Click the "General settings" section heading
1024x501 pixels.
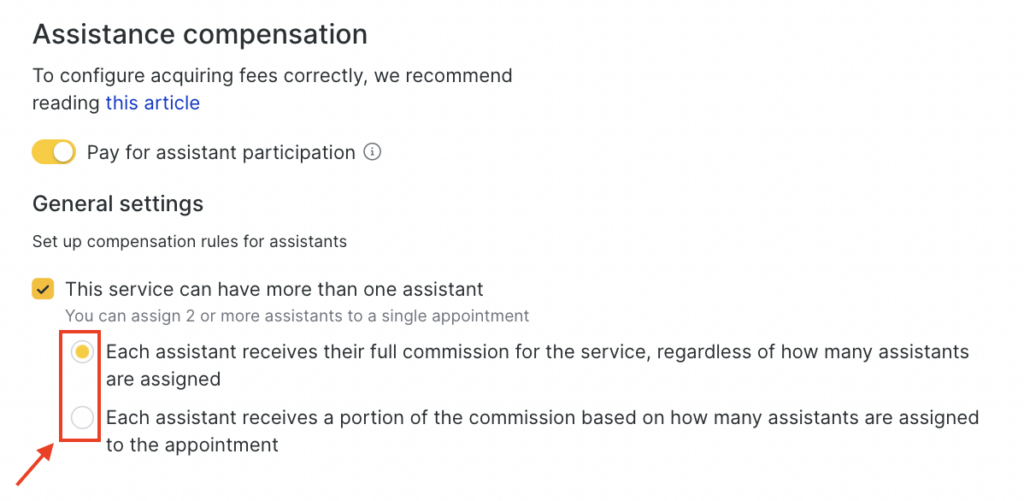118,204
